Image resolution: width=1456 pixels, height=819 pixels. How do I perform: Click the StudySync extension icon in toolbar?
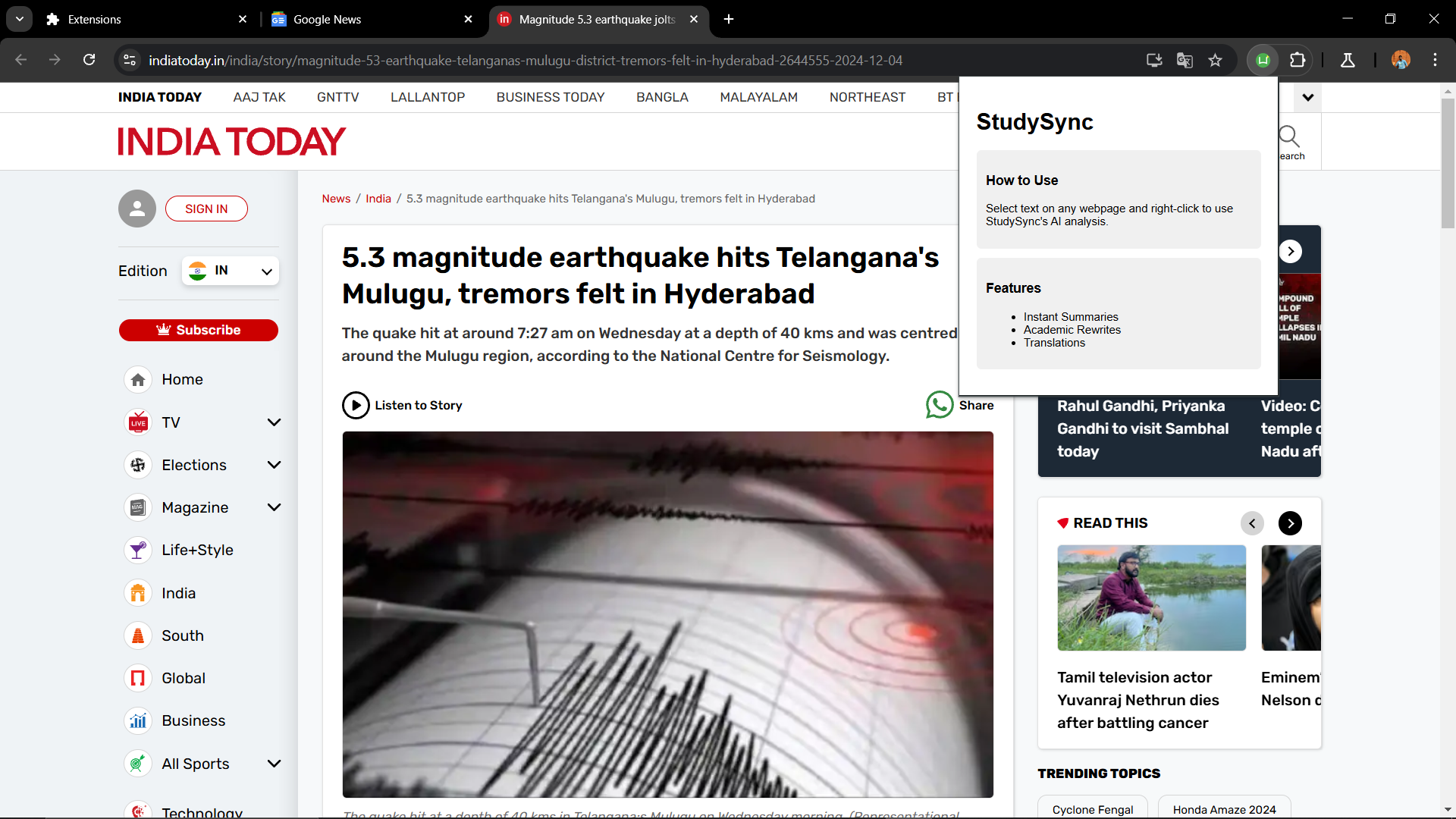tap(1263, 61)
